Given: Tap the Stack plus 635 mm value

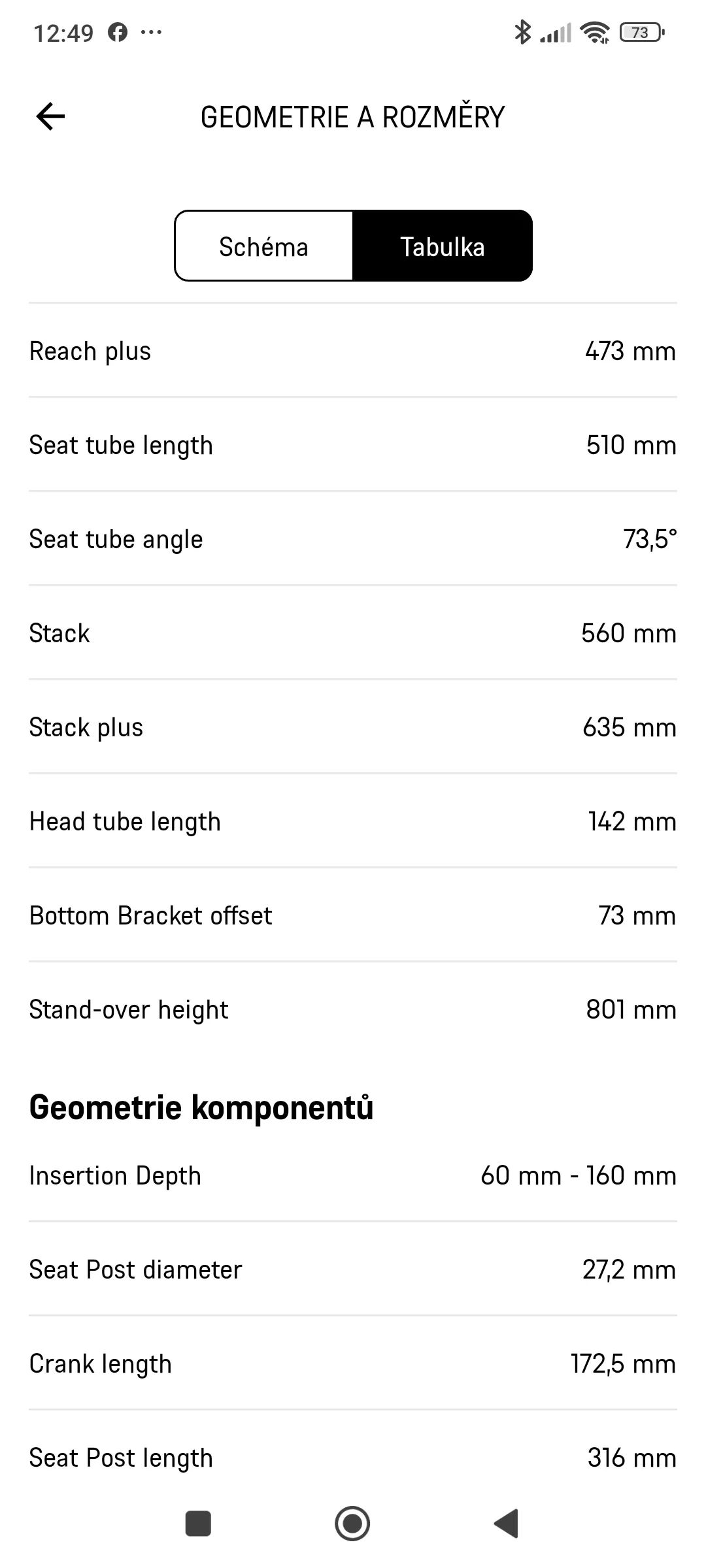Looking at the screenshot, I should (630, 727).
